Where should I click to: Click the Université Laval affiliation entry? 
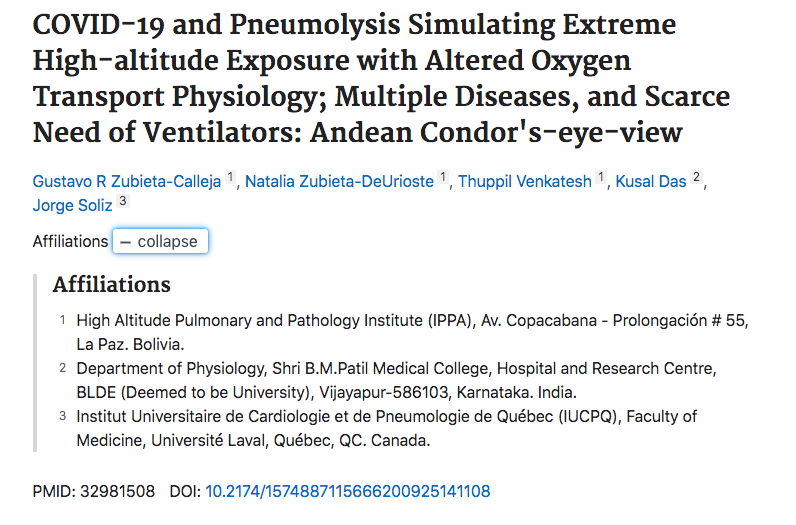(387, 427)
